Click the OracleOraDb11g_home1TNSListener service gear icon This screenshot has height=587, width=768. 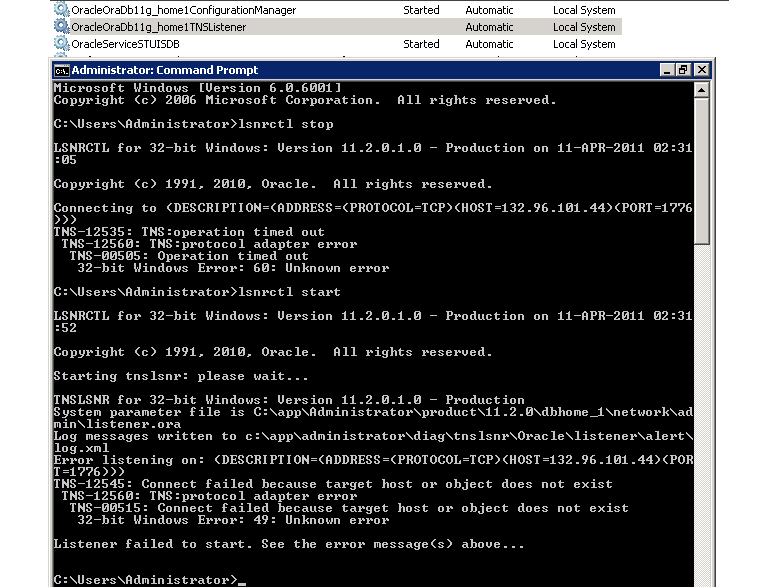[x=62, y=27]
